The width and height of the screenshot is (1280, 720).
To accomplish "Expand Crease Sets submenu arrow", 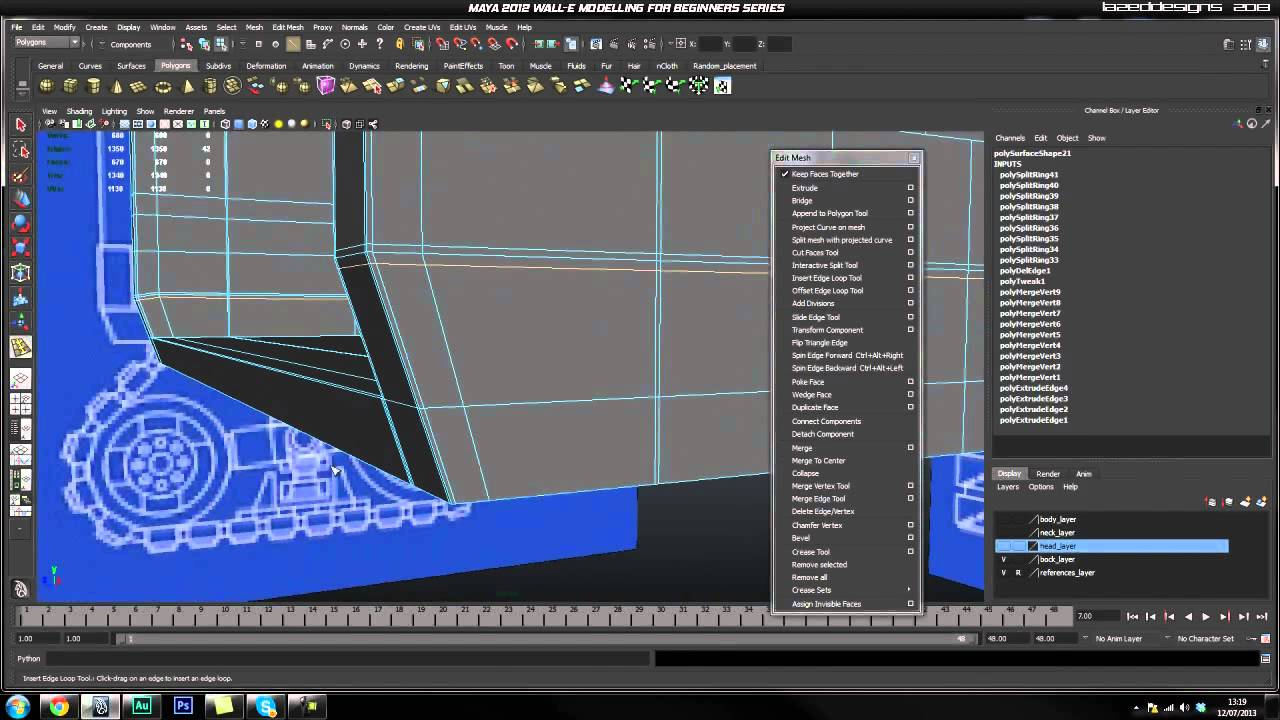I will tap(909, 590).
